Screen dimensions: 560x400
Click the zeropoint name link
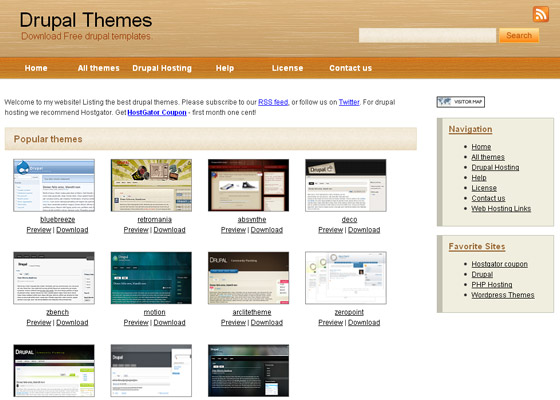click(349, 312)
